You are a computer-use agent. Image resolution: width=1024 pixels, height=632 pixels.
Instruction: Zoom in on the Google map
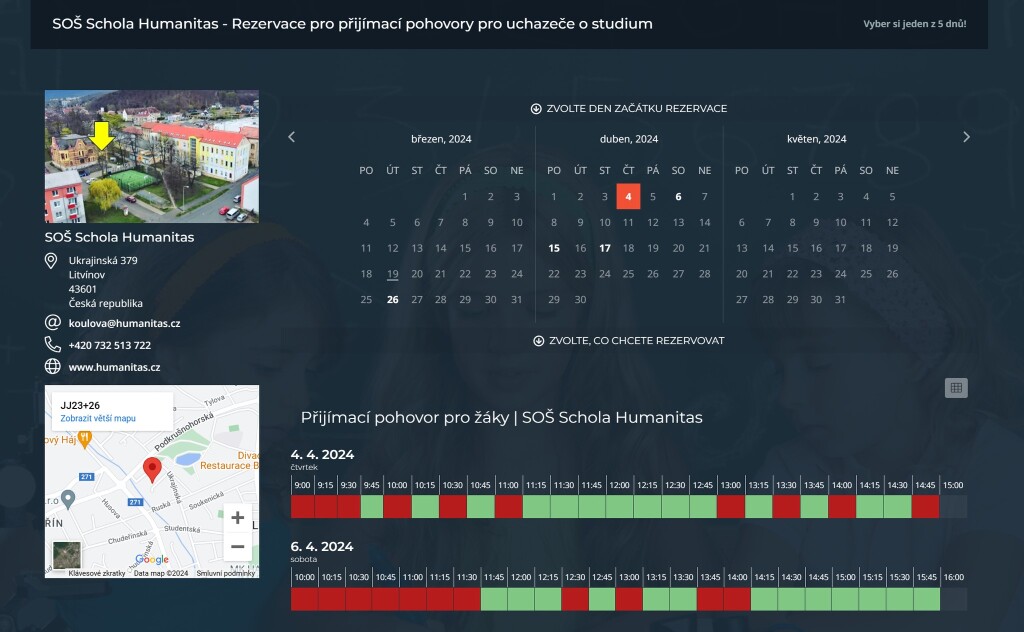237,518
